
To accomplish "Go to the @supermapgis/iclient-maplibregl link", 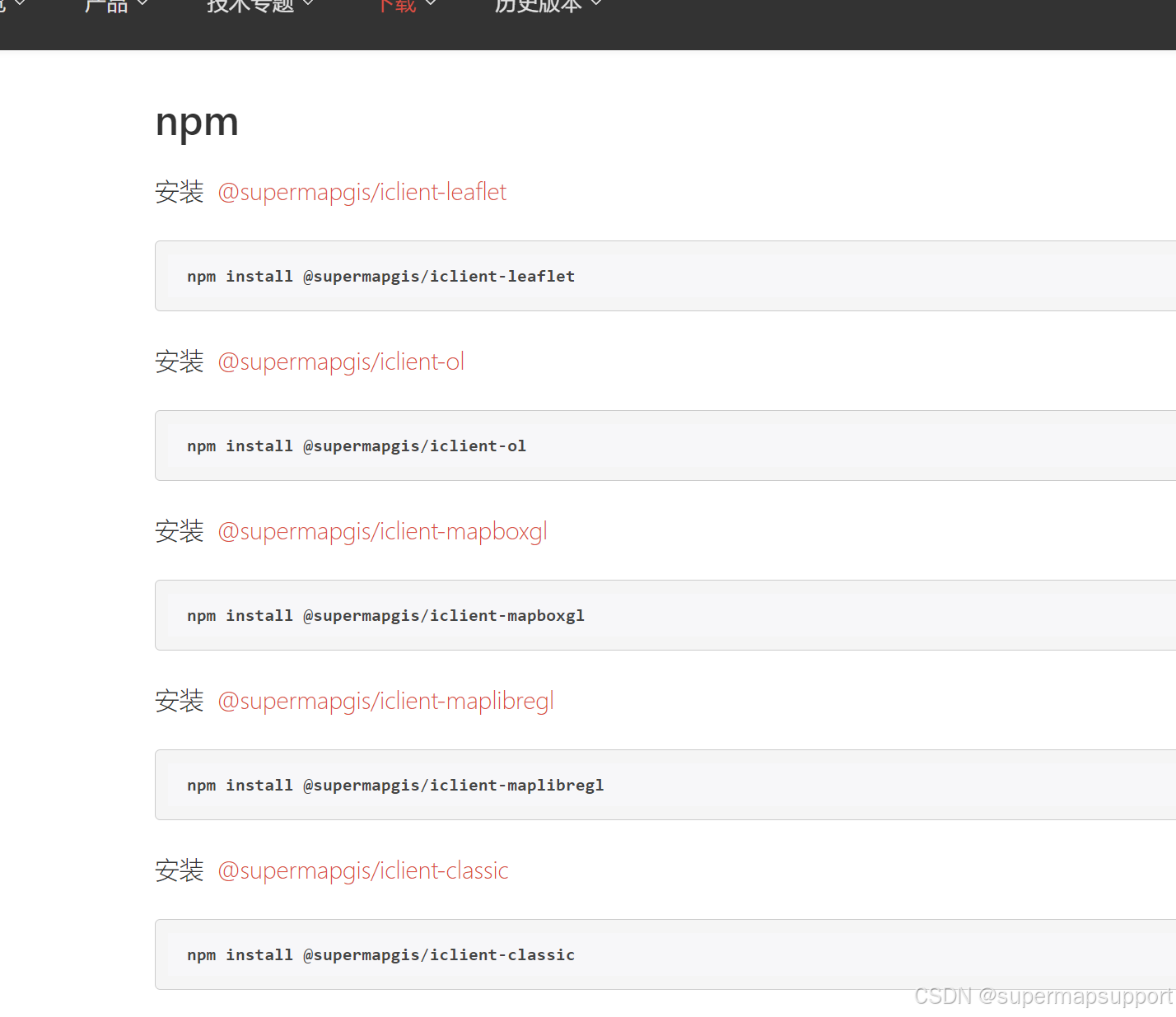I will (x=385, y=701).
